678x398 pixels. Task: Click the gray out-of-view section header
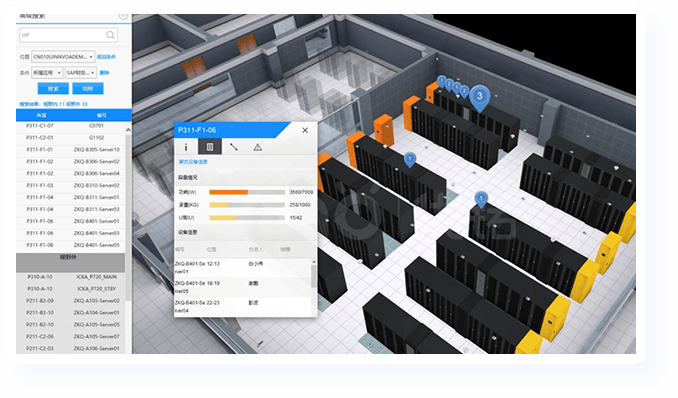coord(71,262)
